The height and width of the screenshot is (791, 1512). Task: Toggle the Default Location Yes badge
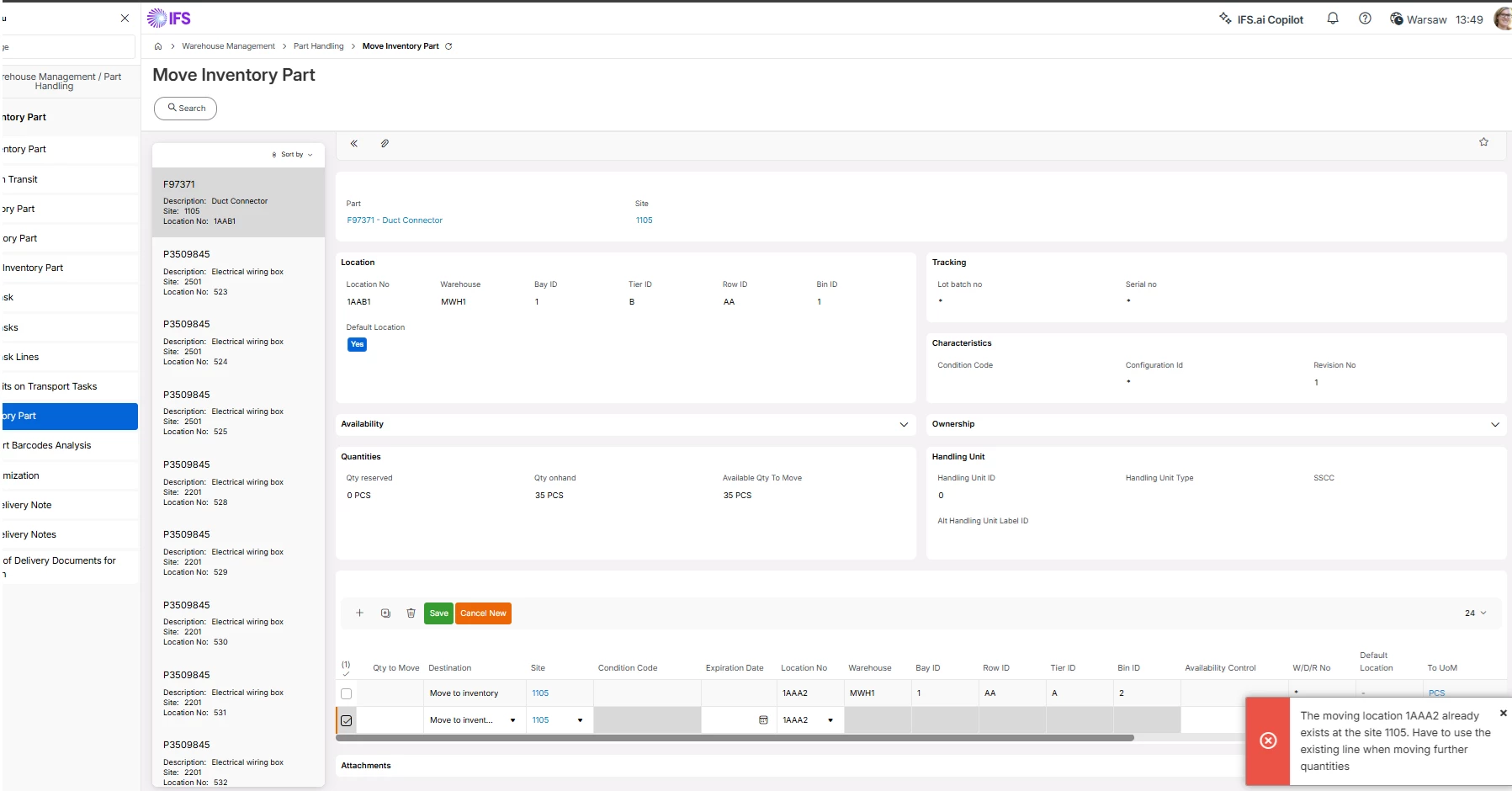pos(357,344)
